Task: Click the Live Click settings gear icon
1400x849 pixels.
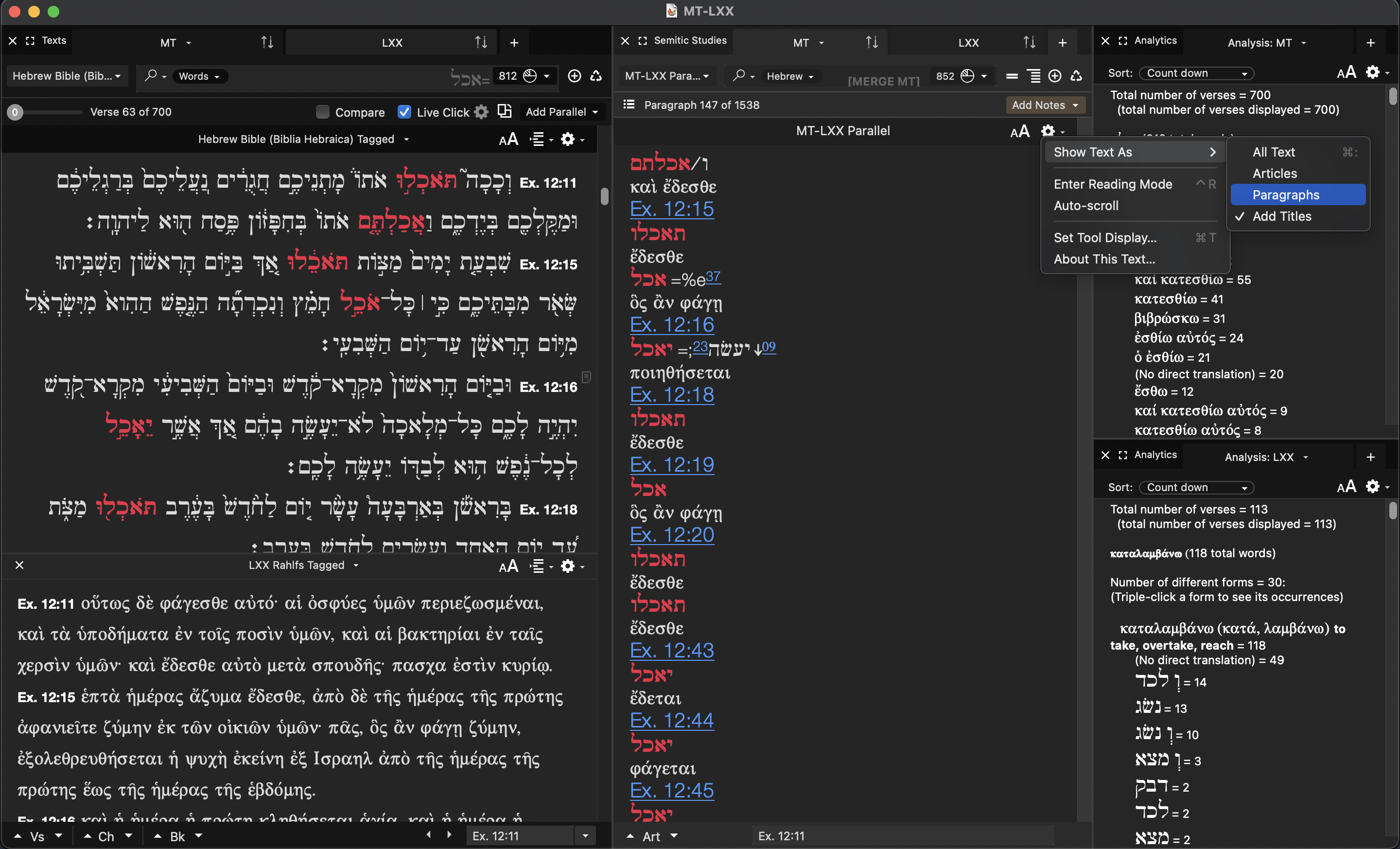Action: tap(481, 112)
